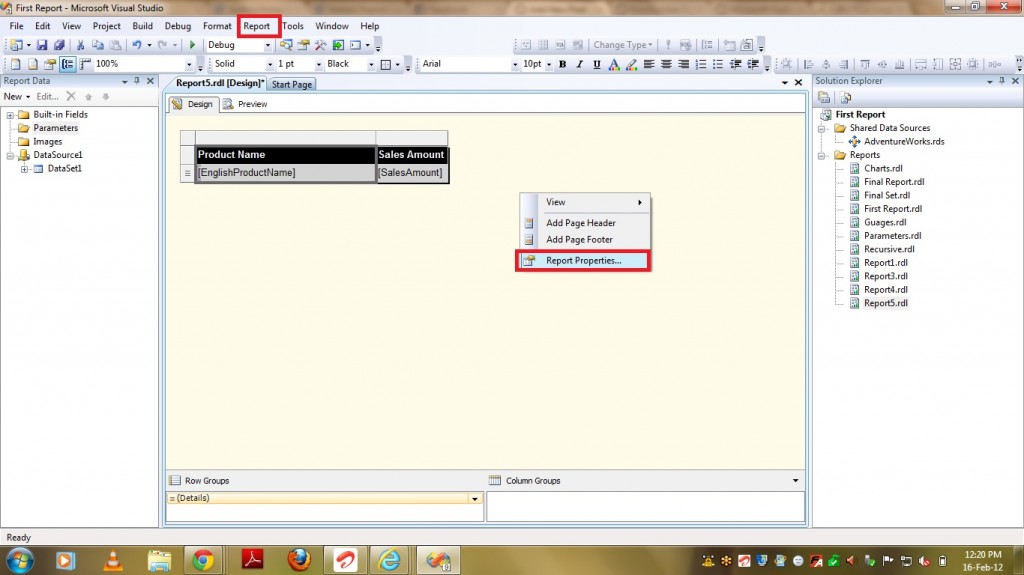The height and width of the screenshot is (575, 1024).
Task: Click the font color icon
Action: click(x=614, y=64)
